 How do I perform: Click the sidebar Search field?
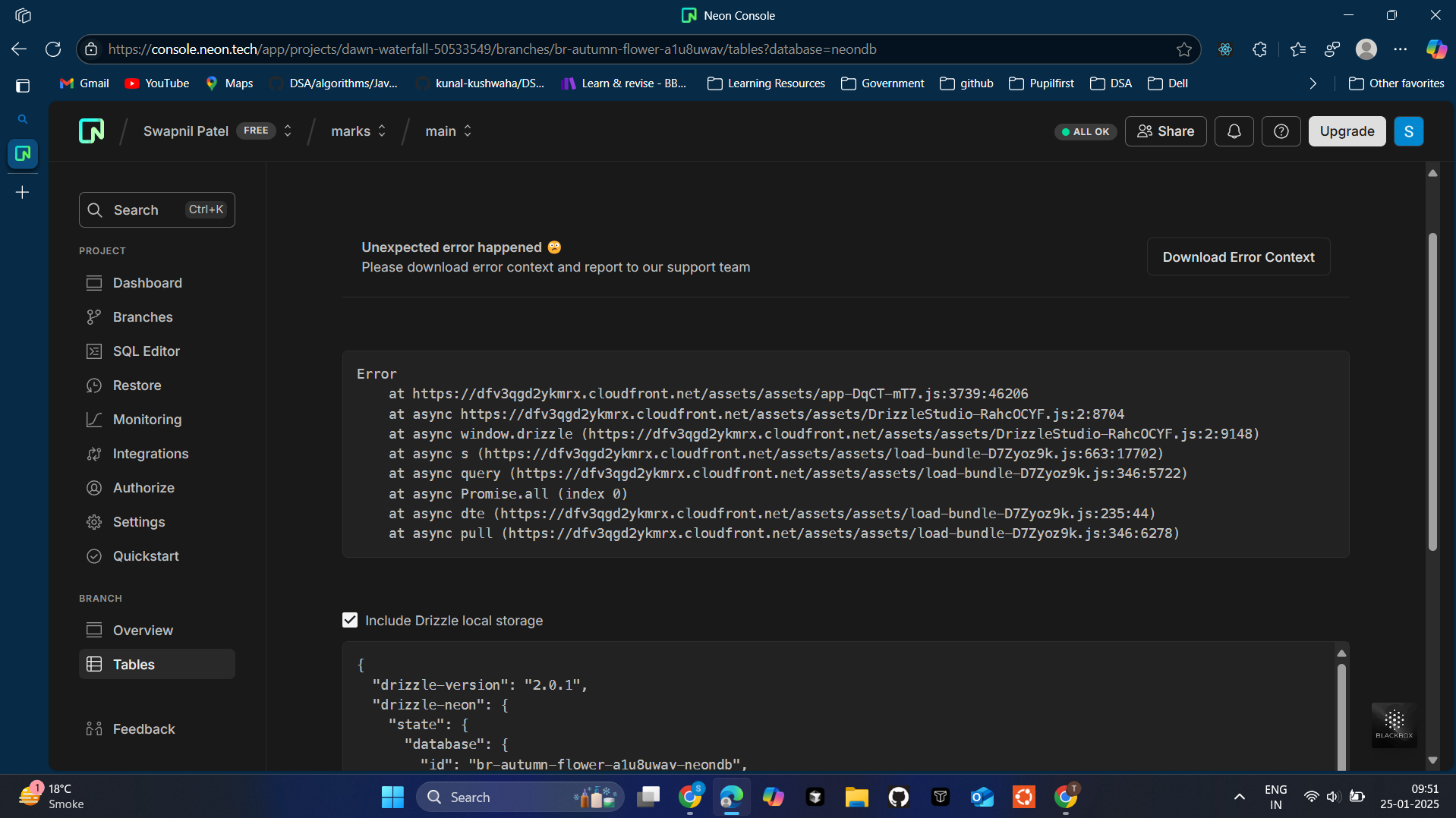(x=157, y=210)
